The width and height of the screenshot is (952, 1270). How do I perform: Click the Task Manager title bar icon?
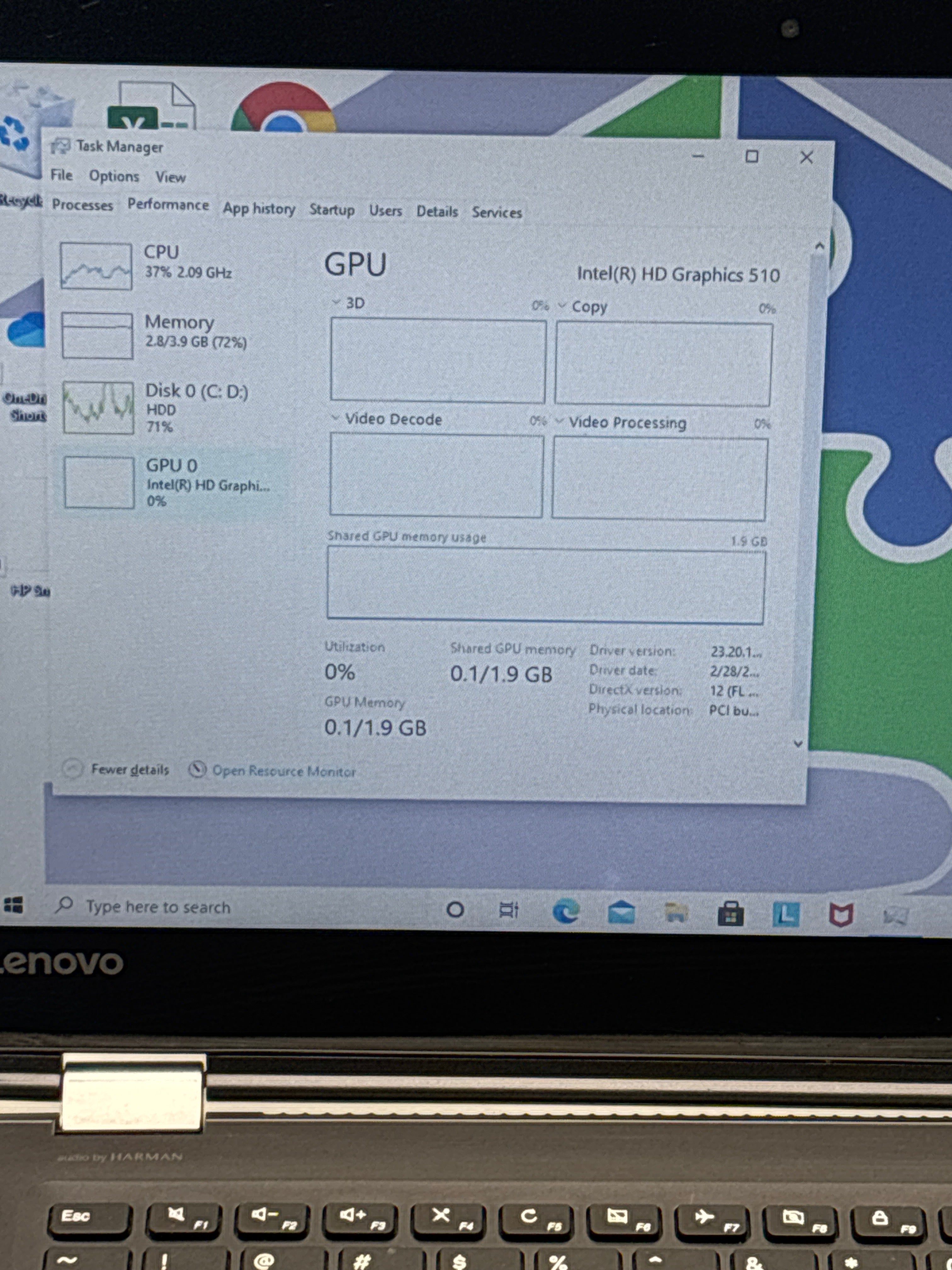click(x=60, y=146)
